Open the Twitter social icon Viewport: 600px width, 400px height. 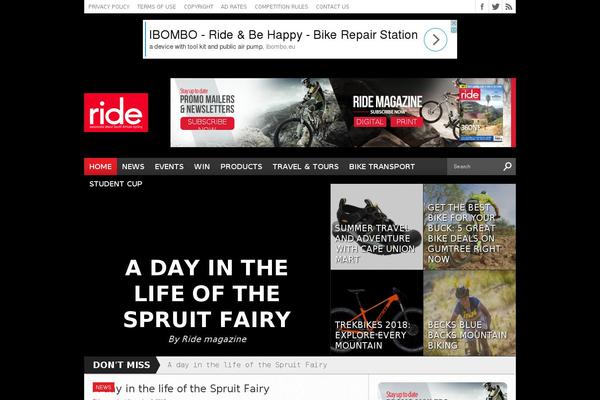pos(495,7)
